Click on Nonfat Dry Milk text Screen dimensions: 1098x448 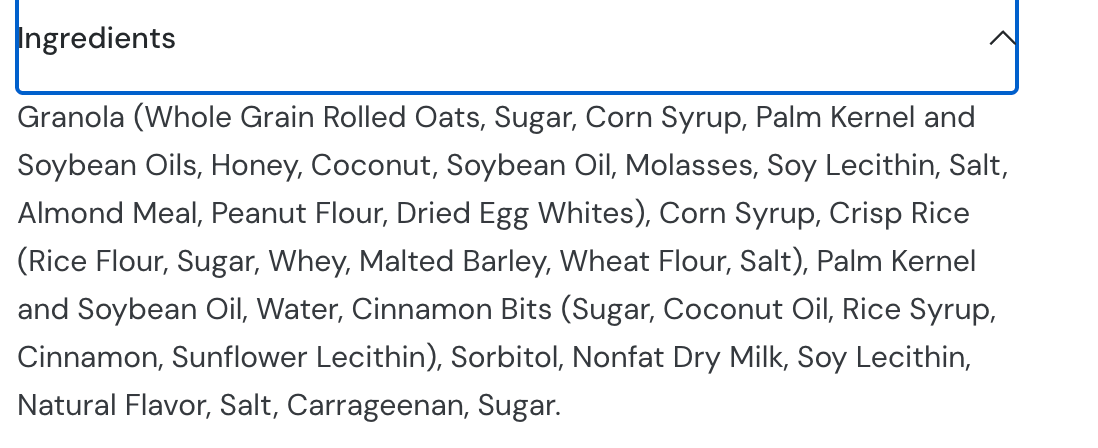coord(676,358)
